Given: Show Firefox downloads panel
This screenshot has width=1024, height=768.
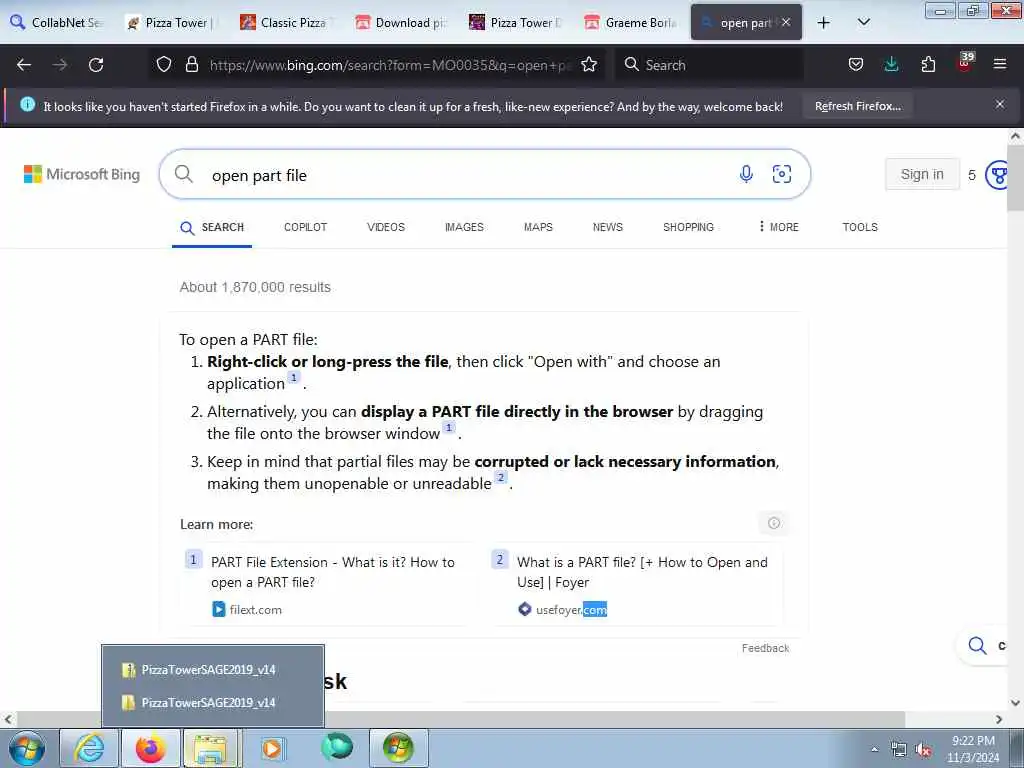Looking at the screenshot, I should pos(891,64).
